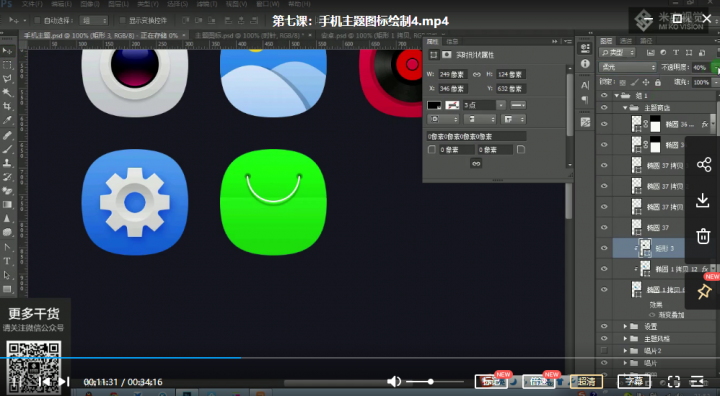Collapse the 主题商店 layer group
This screenshot has width=720, height=396.
coord(625,108)
